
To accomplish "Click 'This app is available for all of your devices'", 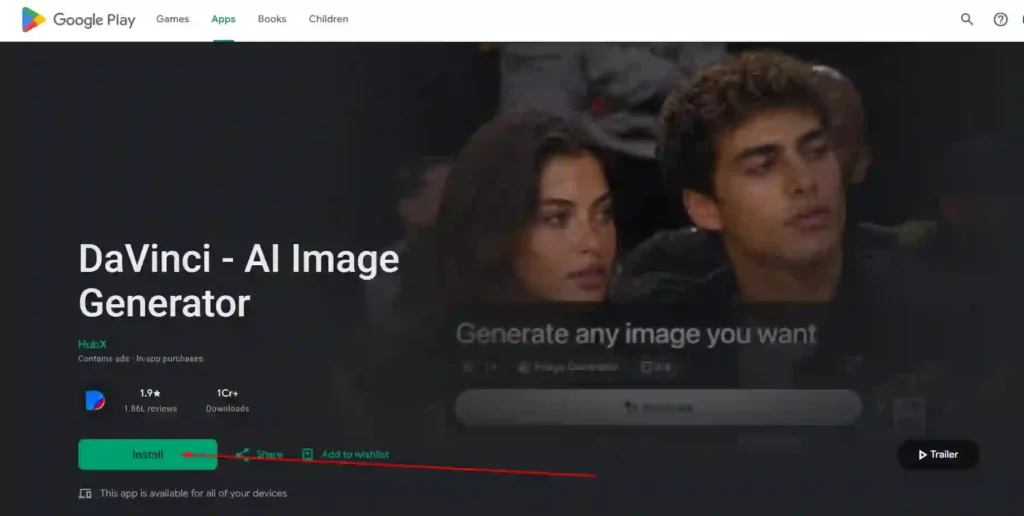I will point(193,493).
